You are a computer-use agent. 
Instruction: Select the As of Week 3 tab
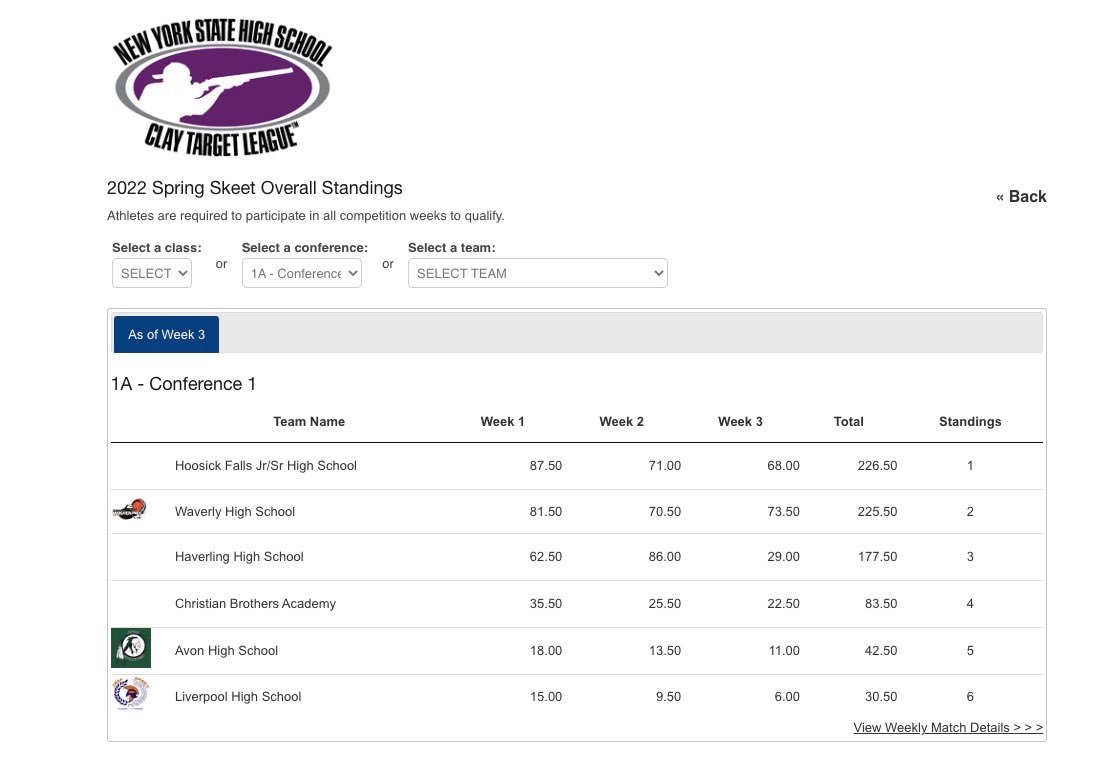point(167,334)
